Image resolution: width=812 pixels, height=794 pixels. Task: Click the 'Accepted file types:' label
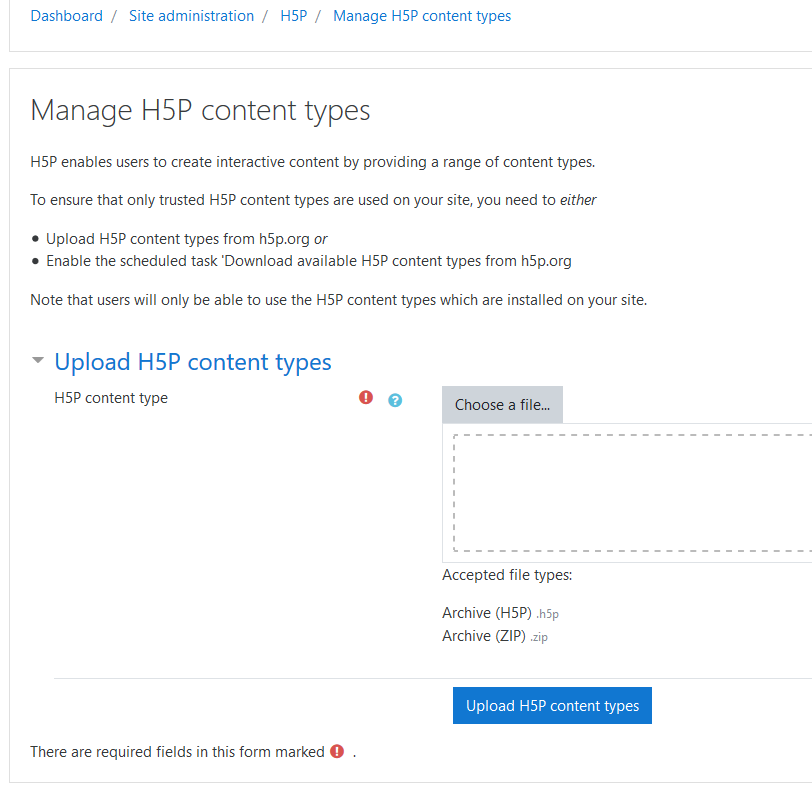(x=507, y=575)
